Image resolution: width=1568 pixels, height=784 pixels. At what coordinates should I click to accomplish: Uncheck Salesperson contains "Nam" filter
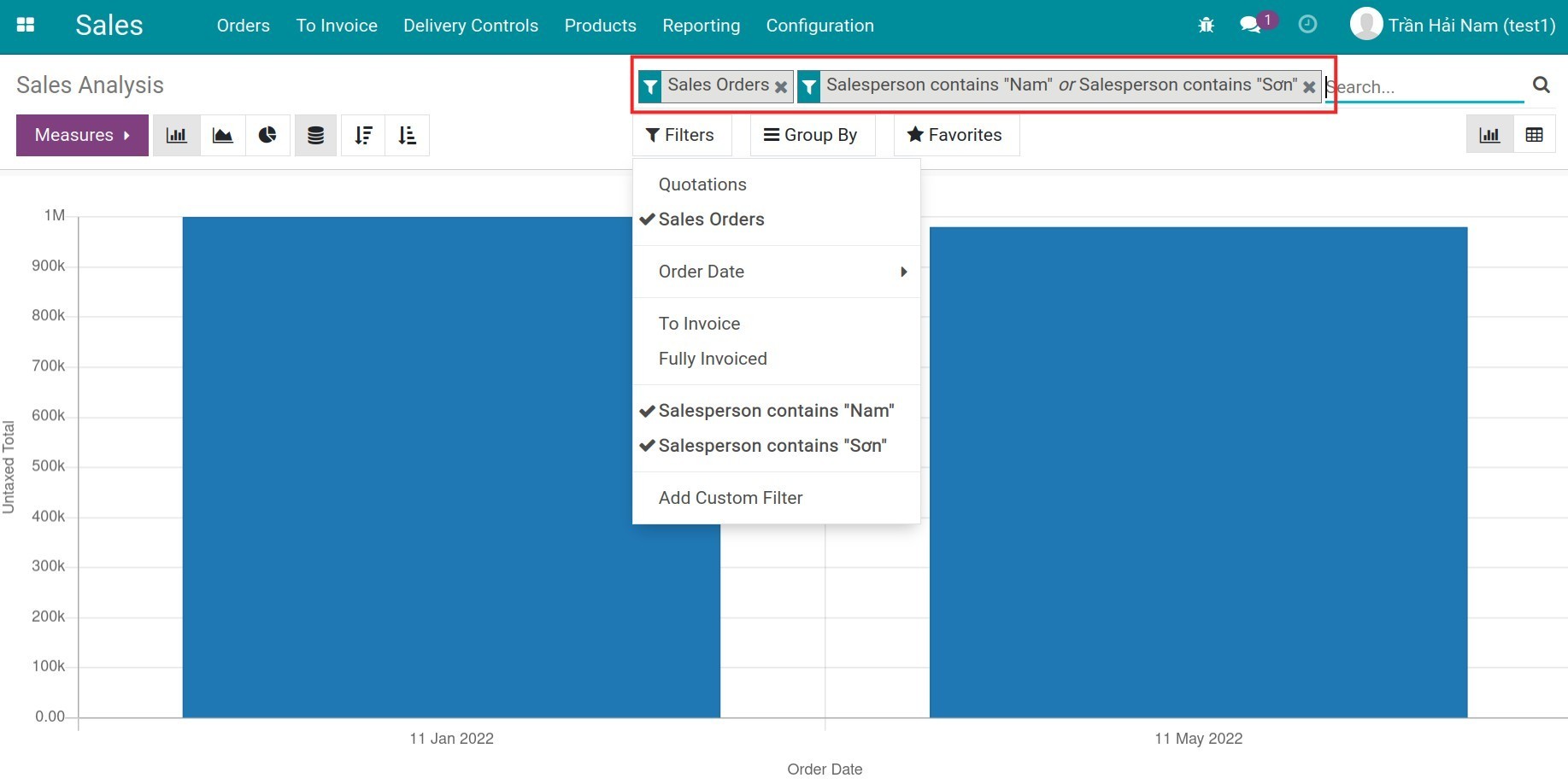pos(776,411)
